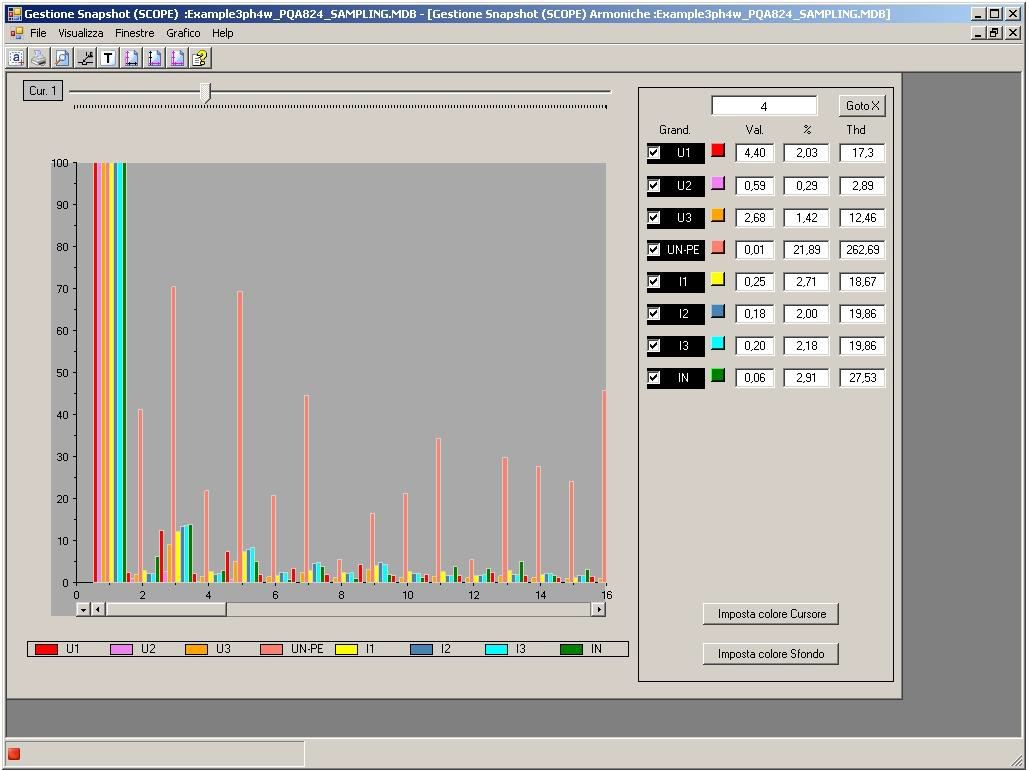
Task: Click the help question mark toolbar icon
Action: (x=200, y=59)
